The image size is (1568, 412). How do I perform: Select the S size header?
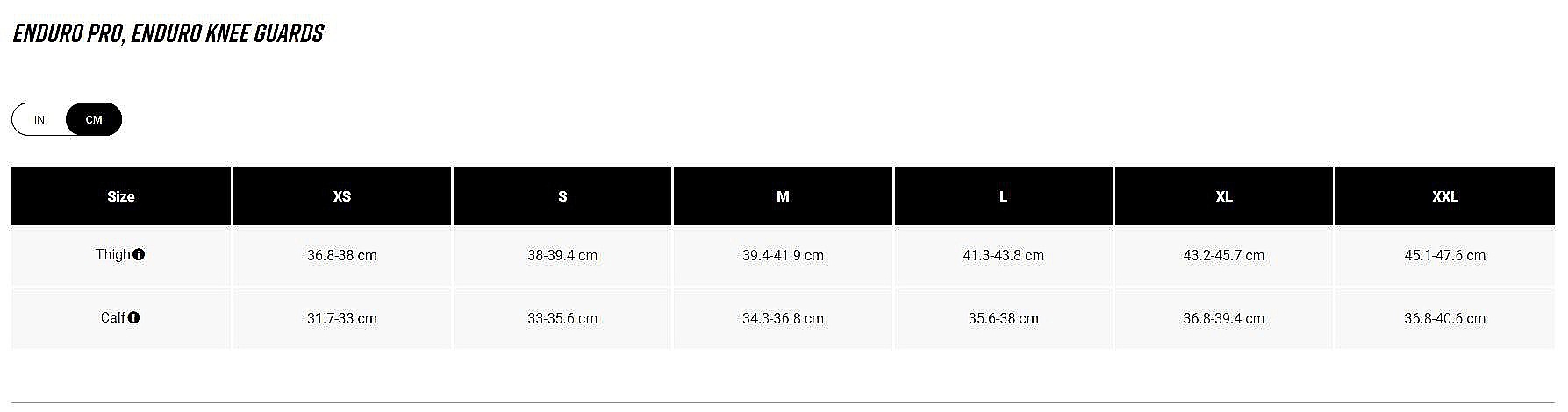tap(562, 197)
